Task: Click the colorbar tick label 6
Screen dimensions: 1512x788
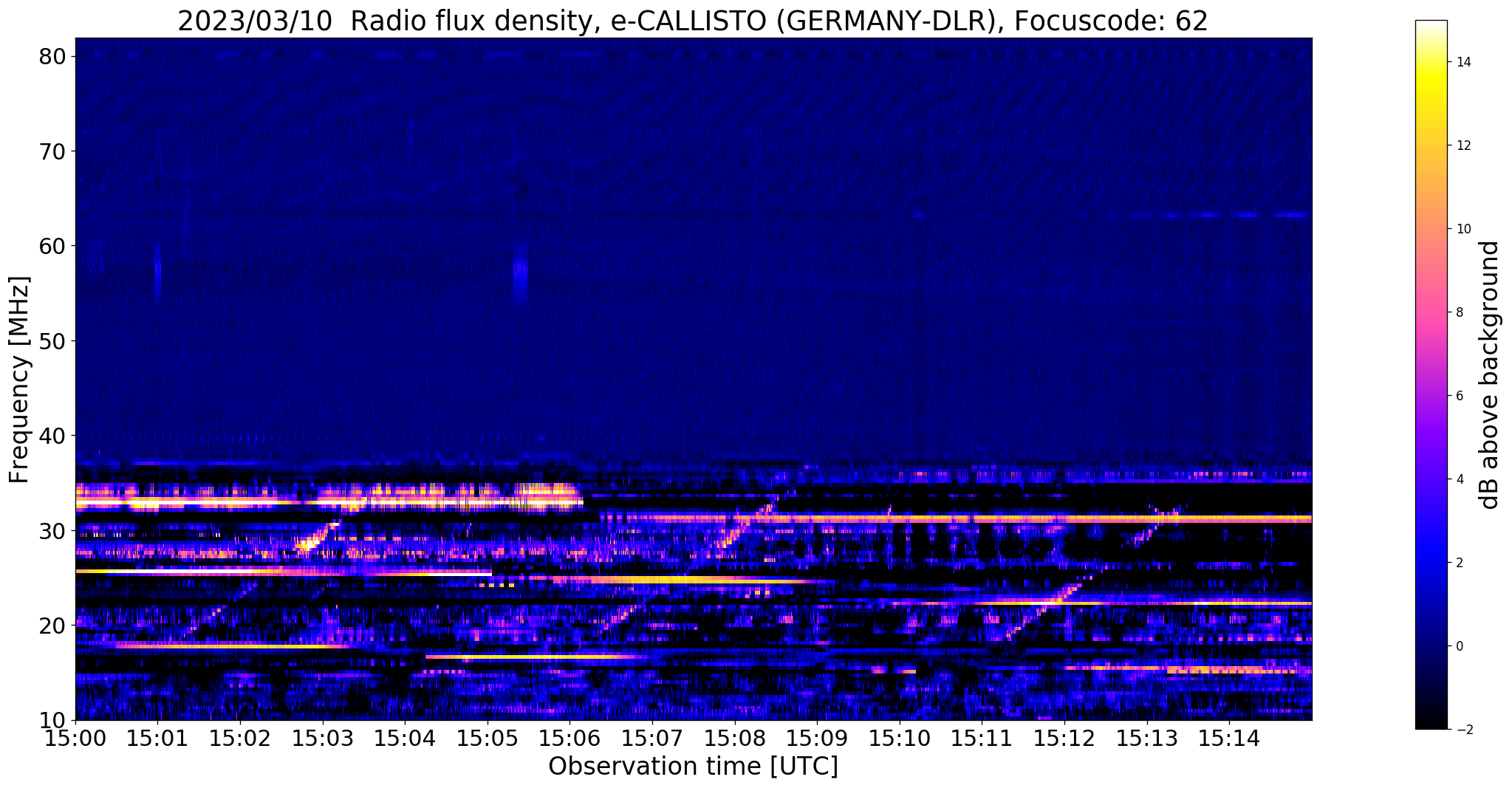Action: pyautogui.click(x=1460, y=396)
